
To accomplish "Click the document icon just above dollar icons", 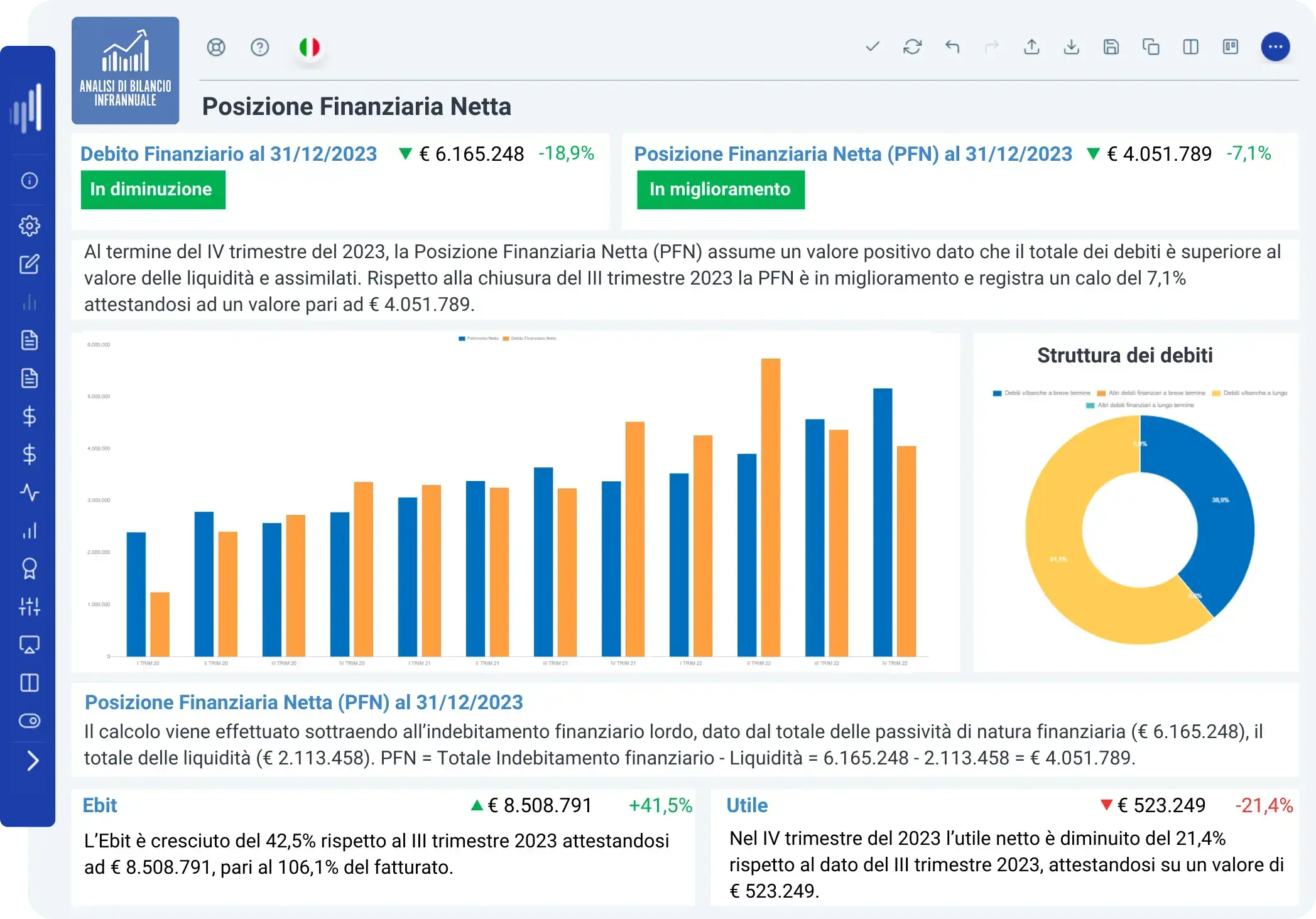I will coord(30,378).
